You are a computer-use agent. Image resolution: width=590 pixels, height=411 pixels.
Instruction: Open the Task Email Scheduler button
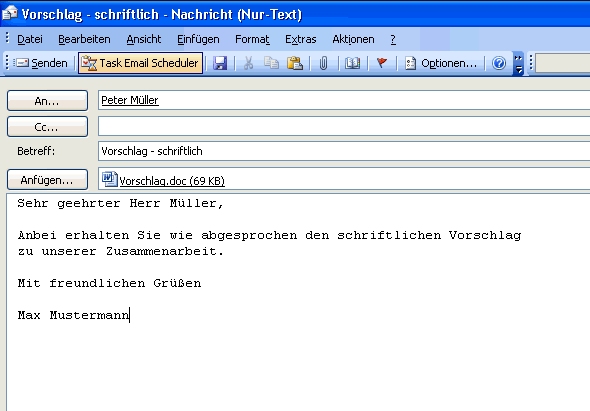point(140,63)
